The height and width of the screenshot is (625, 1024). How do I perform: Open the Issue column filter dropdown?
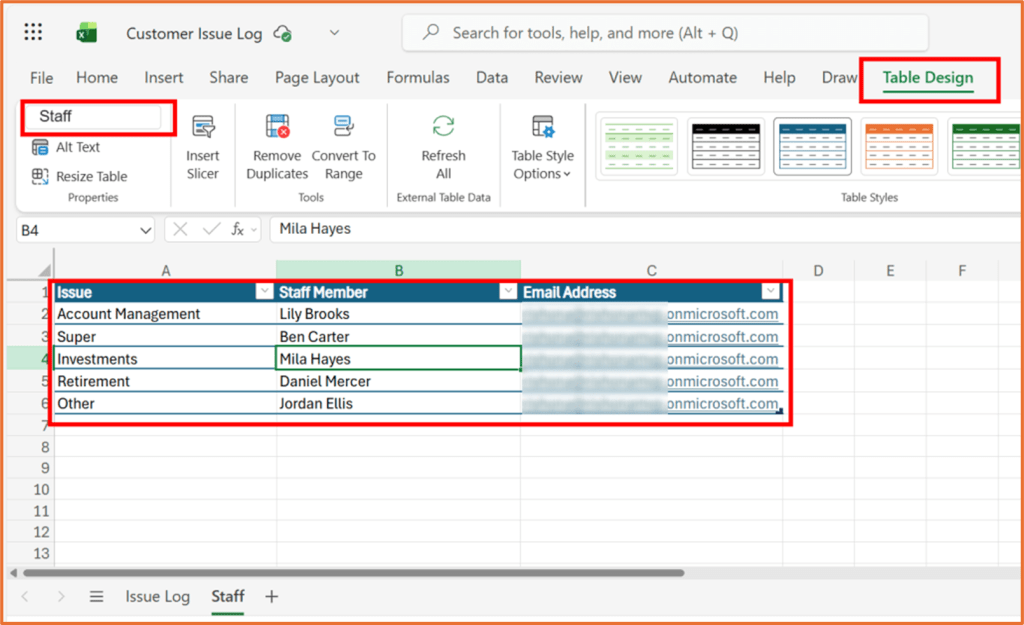(x=264, y=292)
